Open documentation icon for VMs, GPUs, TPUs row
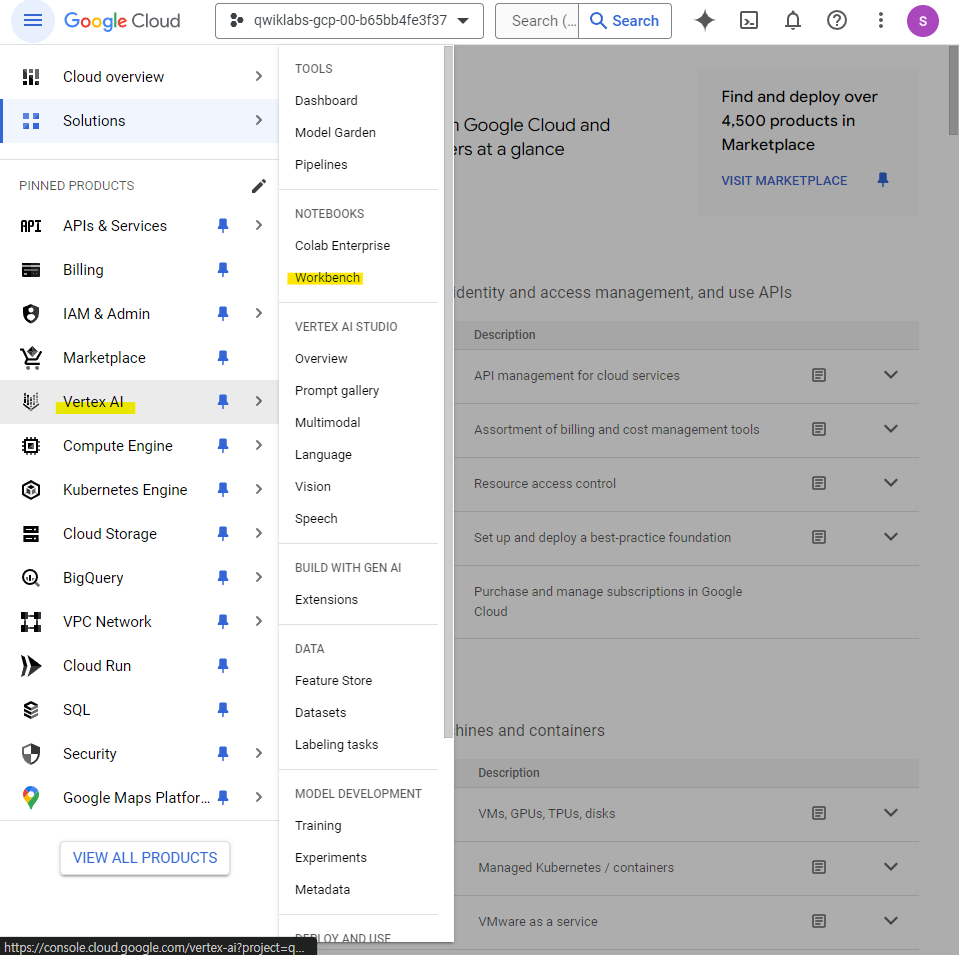This screenshot has height=955, width=959. click(x=818, y=813)
